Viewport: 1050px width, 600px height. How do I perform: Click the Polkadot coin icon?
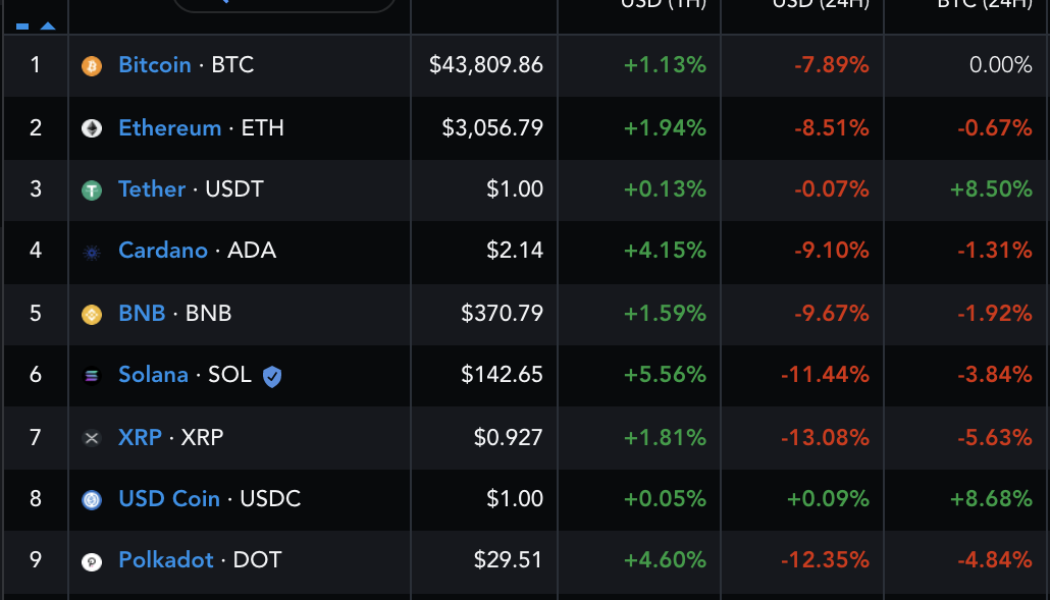(92, 560)
